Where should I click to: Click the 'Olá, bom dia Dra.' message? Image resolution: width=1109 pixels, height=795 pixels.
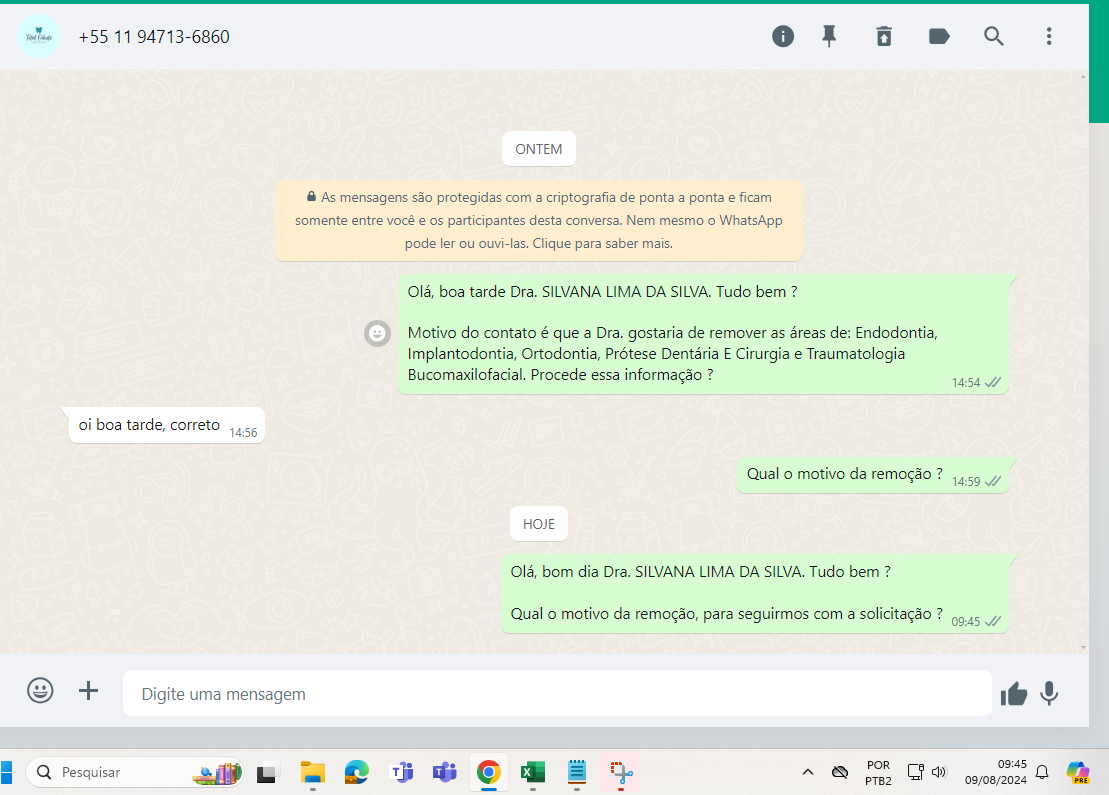pos(755,593)
